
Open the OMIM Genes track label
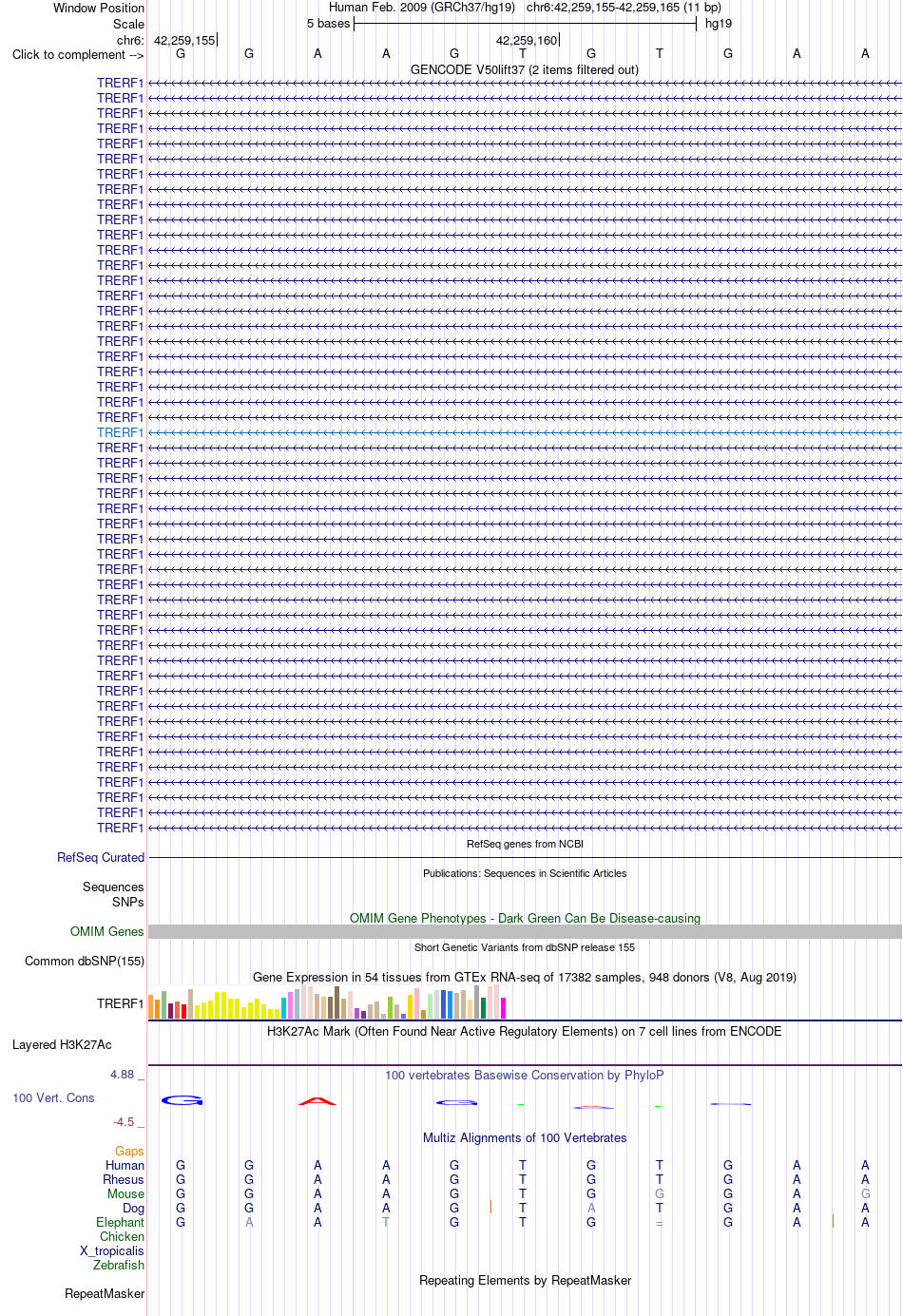(x=107, y=931)
